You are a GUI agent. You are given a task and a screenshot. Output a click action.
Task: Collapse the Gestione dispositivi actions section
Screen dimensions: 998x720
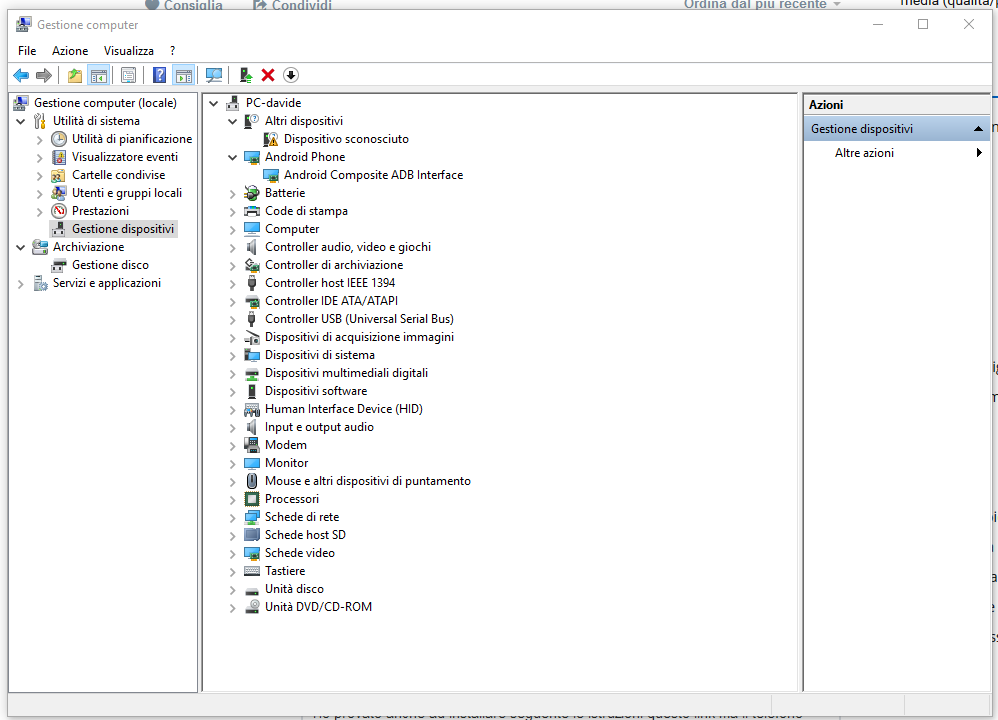978,129
